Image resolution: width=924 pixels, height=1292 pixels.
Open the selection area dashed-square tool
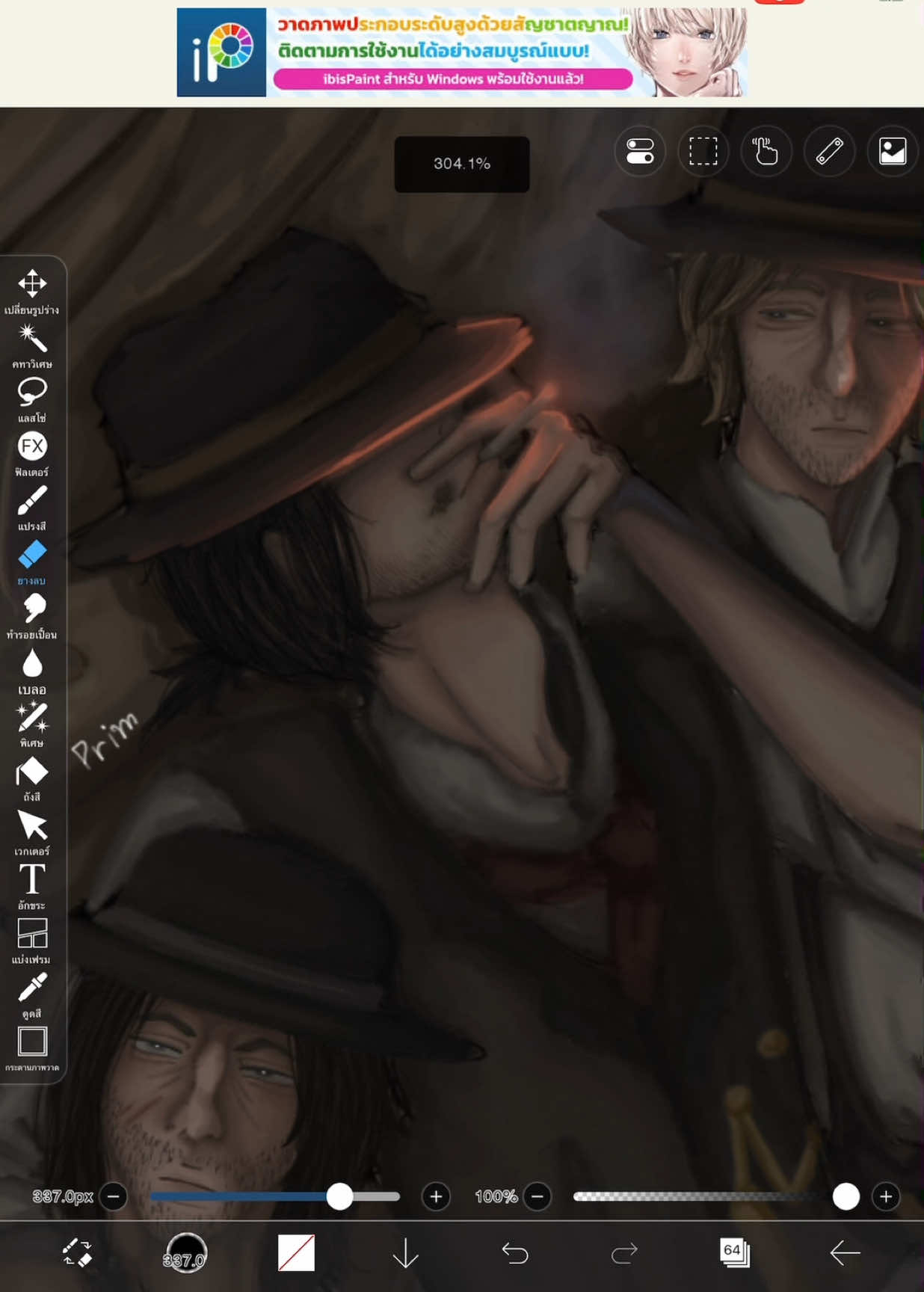[703, 151]
